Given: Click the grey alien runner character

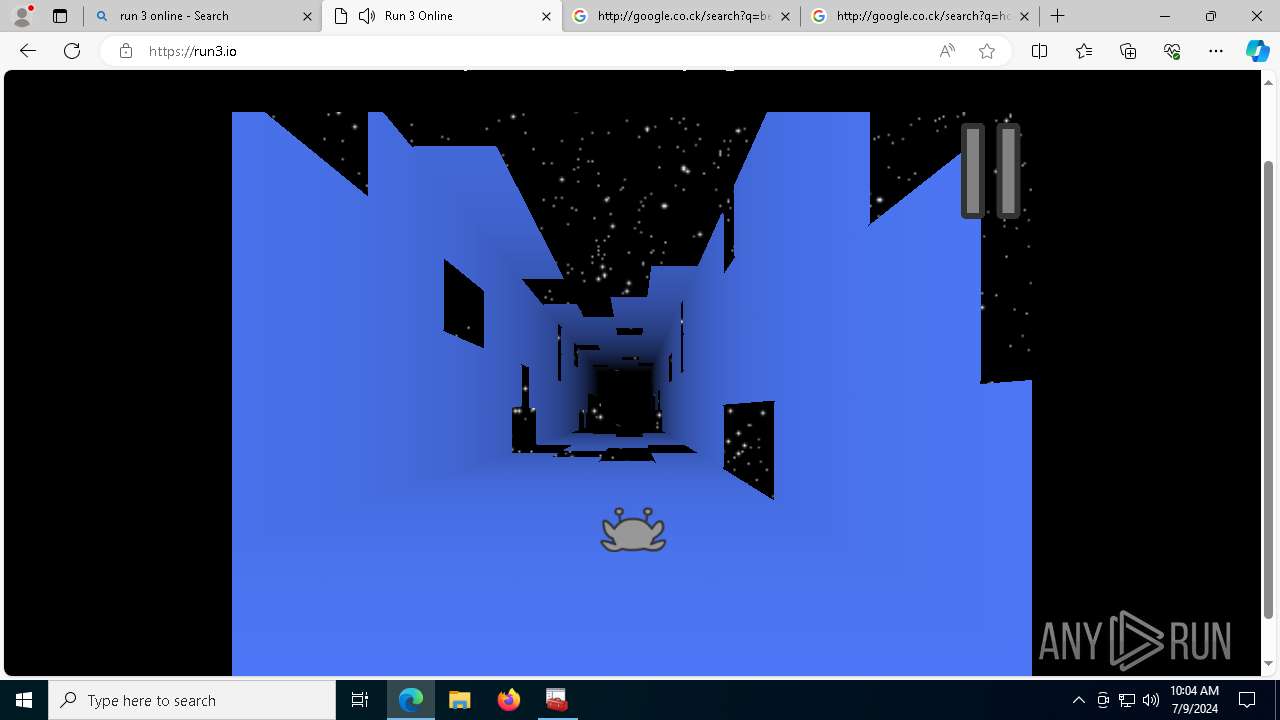Looking at the screenshot, I should click(x=633, y=529).
